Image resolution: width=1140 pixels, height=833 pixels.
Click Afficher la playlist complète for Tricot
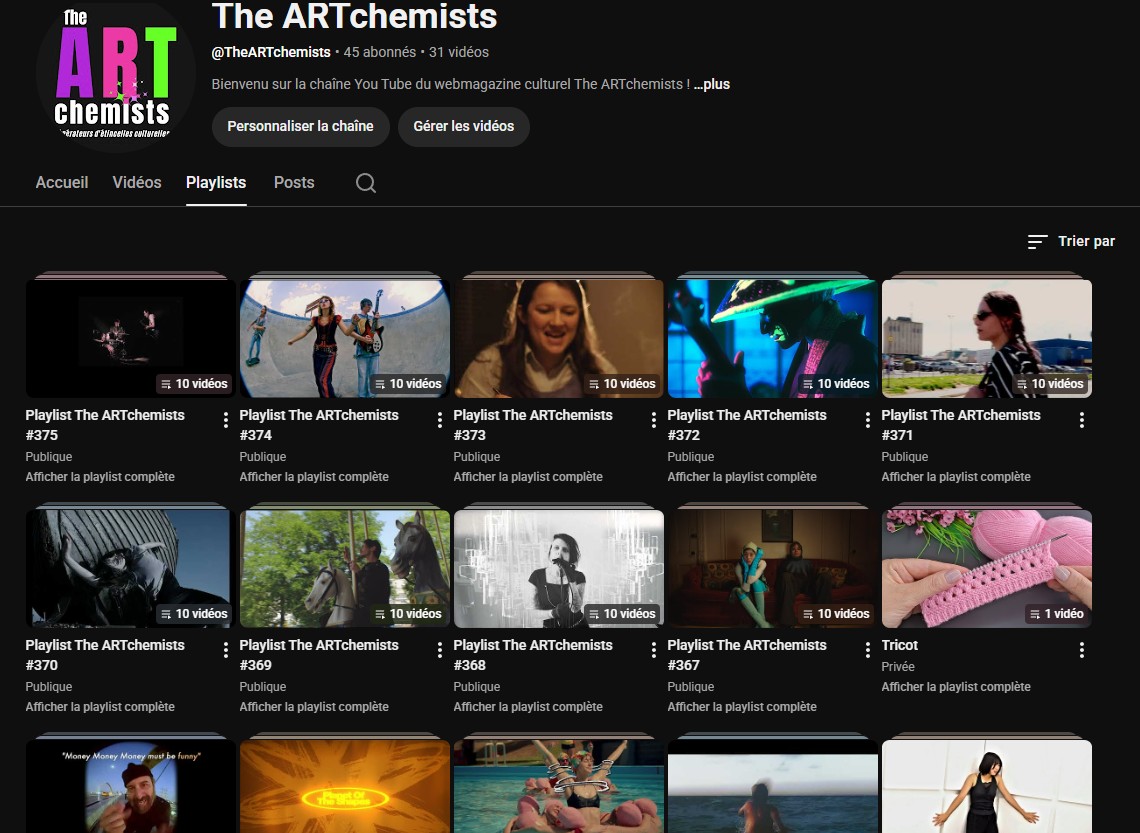(x=956, y=687)
